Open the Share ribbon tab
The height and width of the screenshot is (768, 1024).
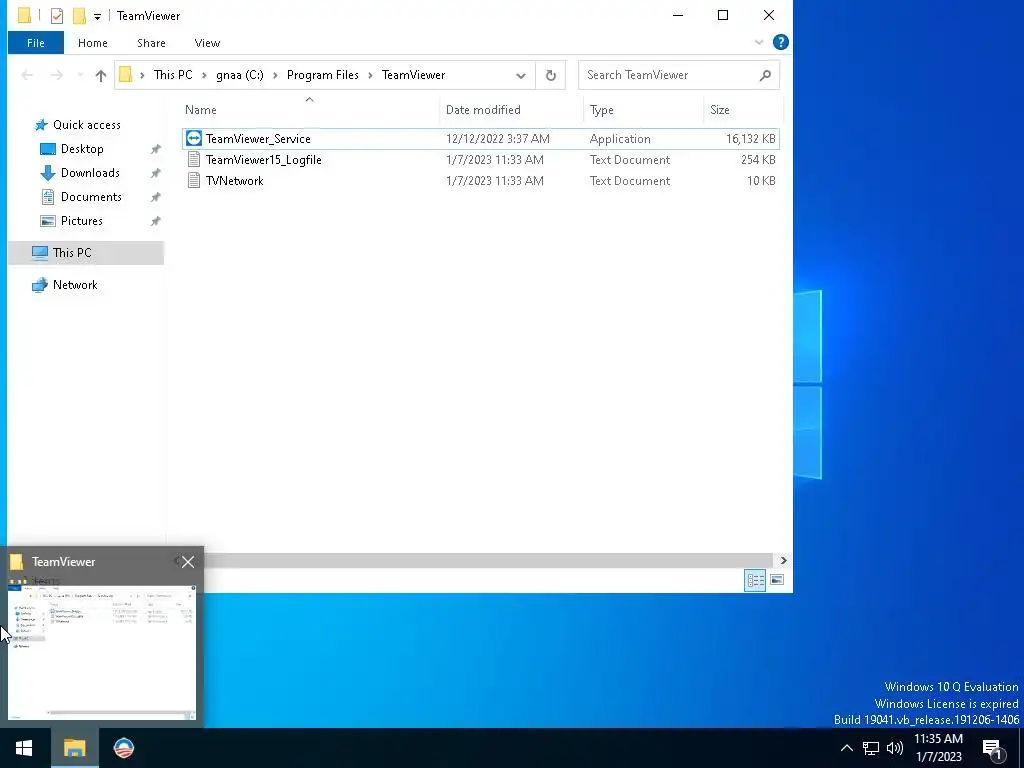point(151,43)
